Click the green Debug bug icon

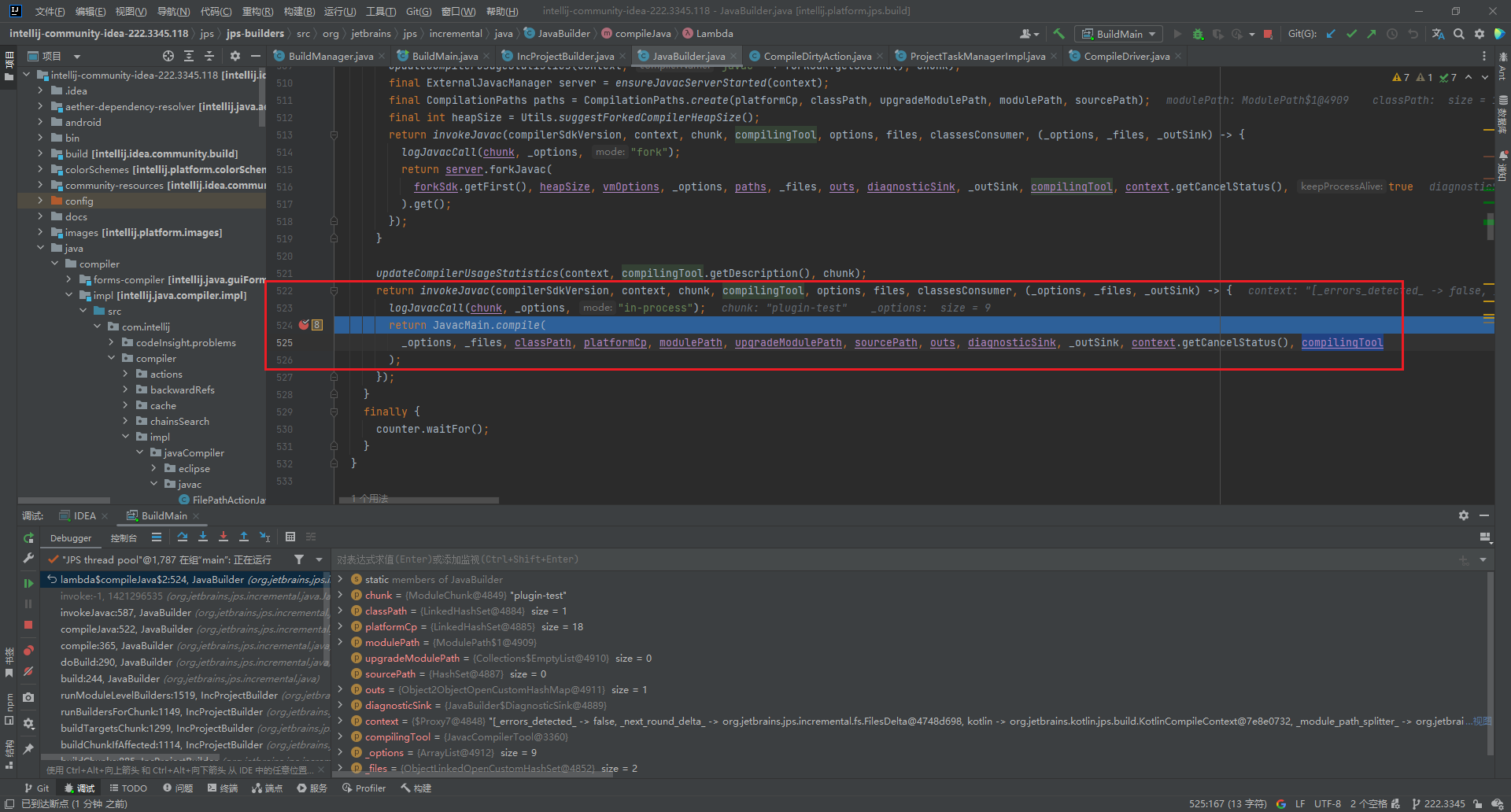tap(1198, 34)
